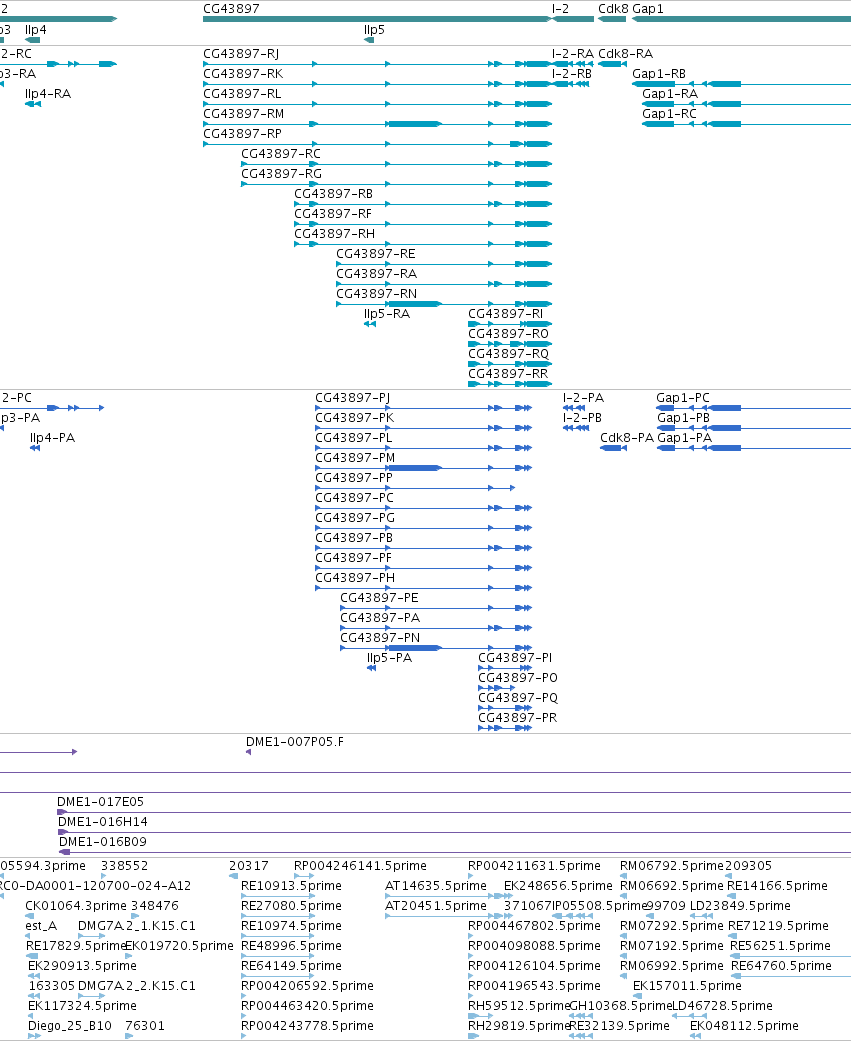The width and height of the screenshot is (851, 1041).
Task: Click the Cdk8 gene label
Action: [613, 9]
